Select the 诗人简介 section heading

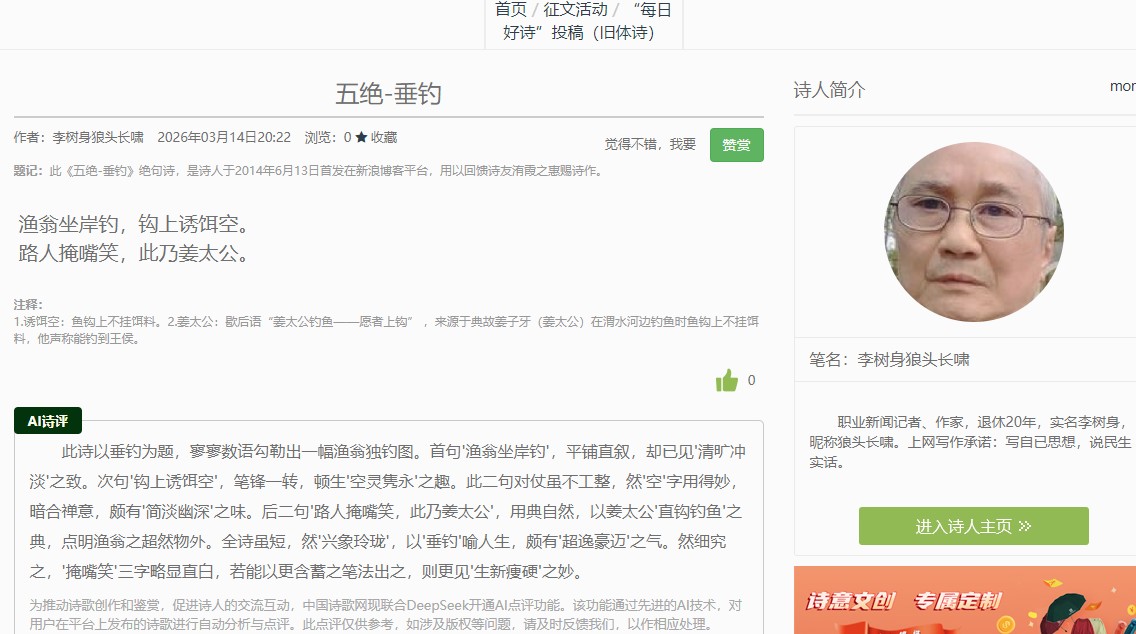coord(829,90)
